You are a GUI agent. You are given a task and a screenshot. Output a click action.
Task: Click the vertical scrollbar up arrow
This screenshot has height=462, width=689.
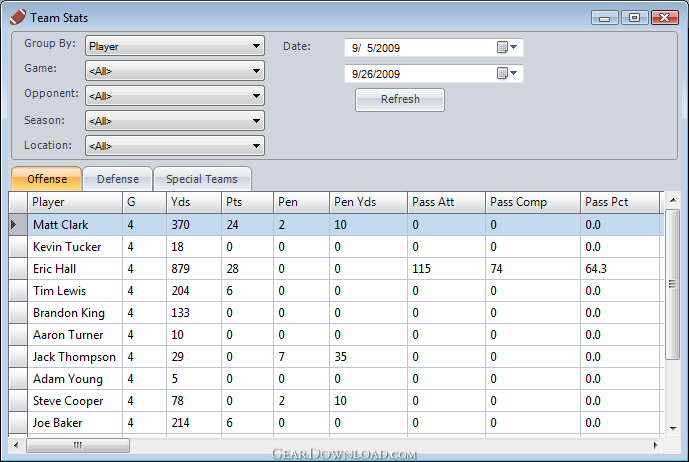(673, 200)
